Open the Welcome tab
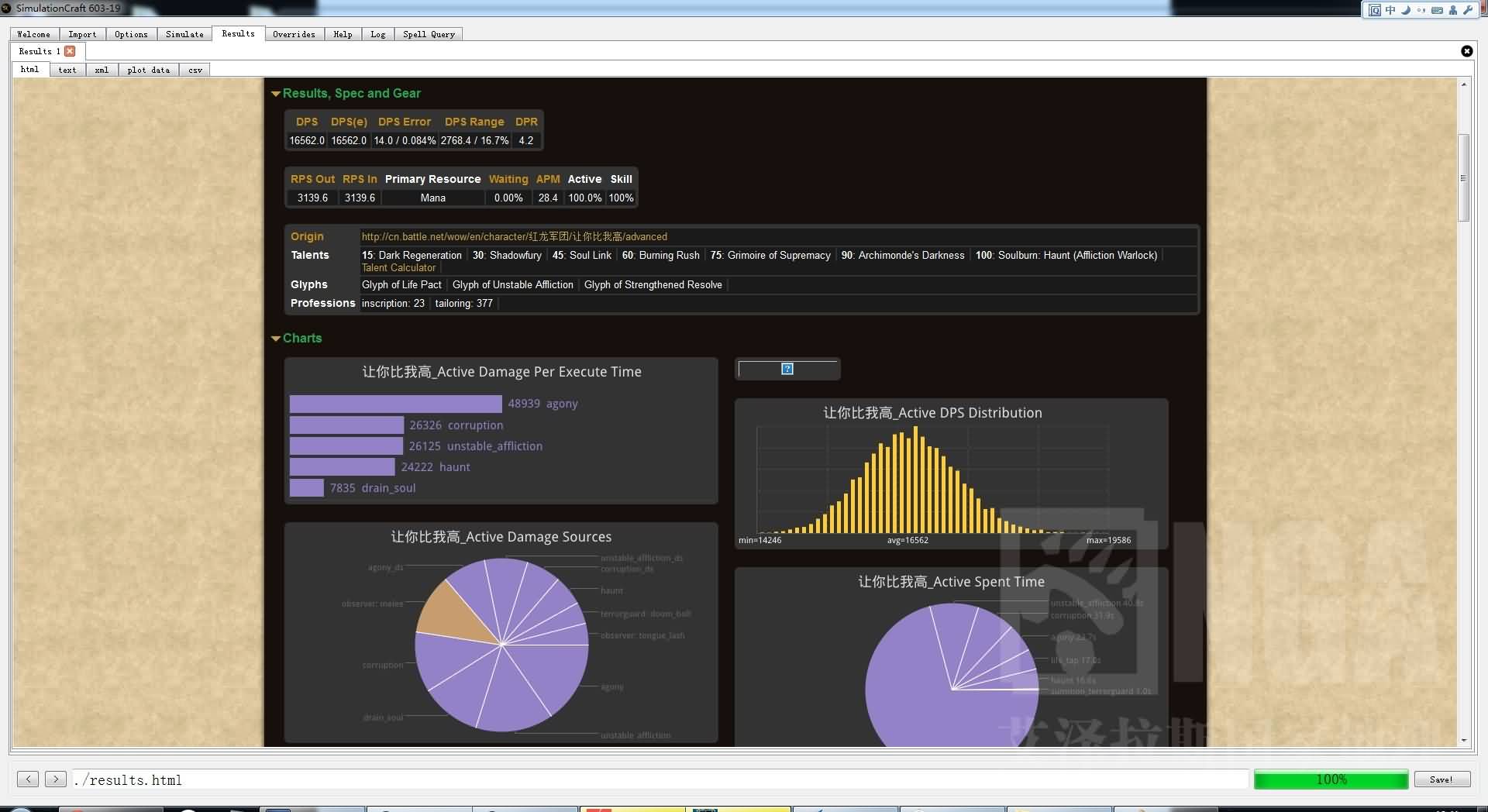Image resolution: width=1488 pixels, height=812 pixels. pyautogui.click(x=34, y=34)
